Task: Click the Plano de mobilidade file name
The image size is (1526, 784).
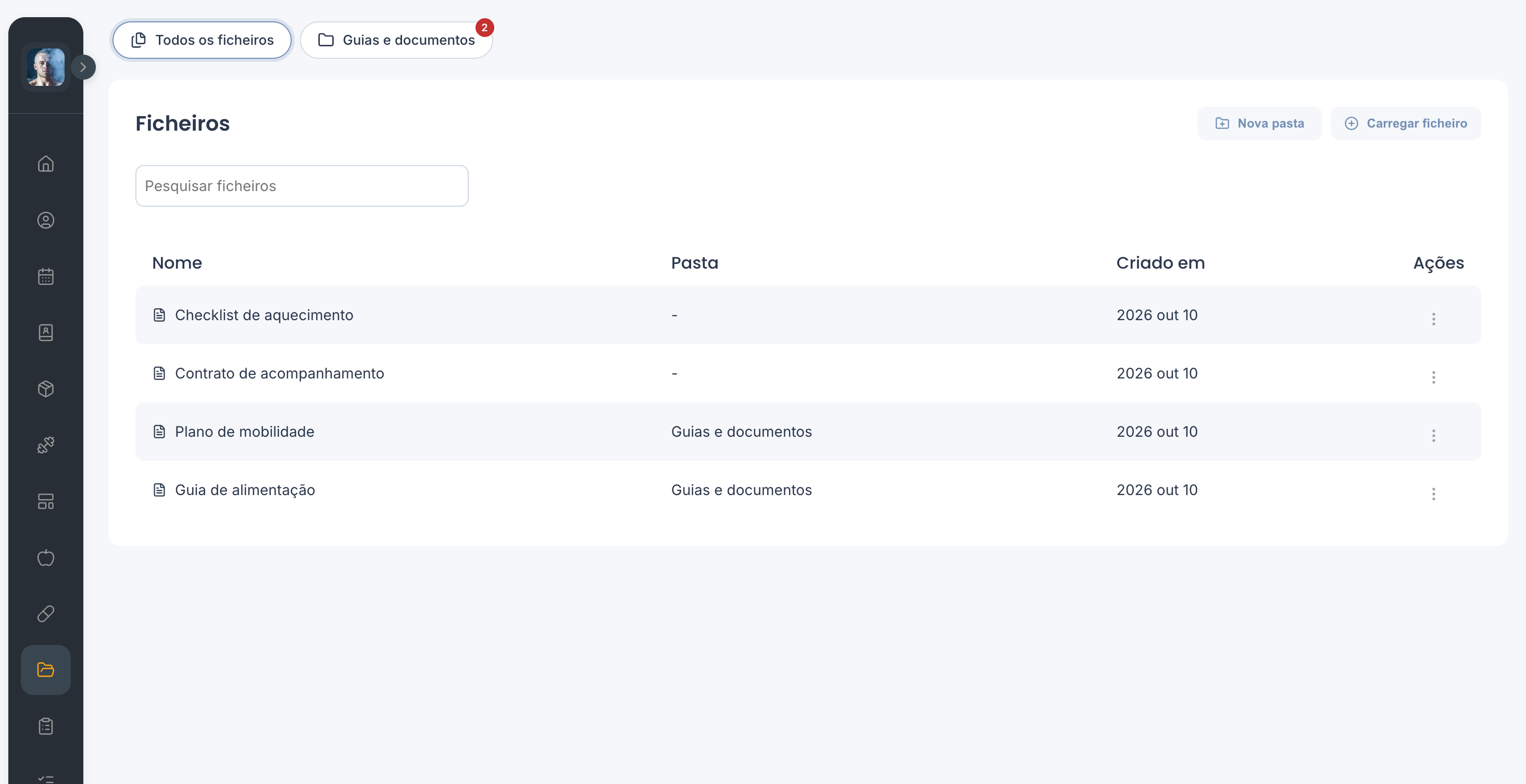Action: point(245,432)
